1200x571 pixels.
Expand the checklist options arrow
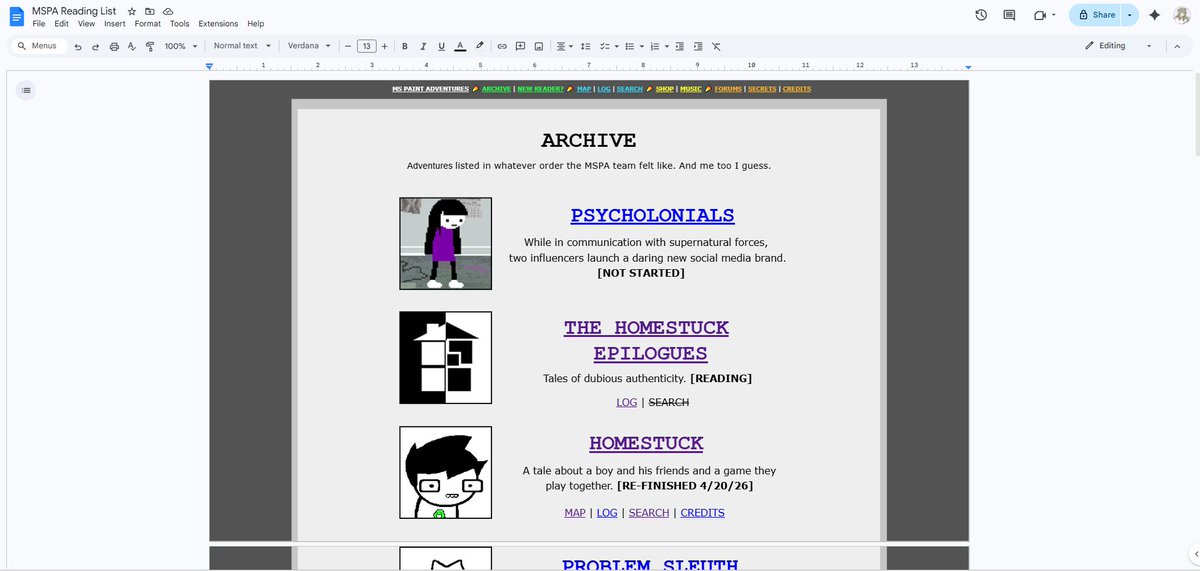[x=616, y=46]
